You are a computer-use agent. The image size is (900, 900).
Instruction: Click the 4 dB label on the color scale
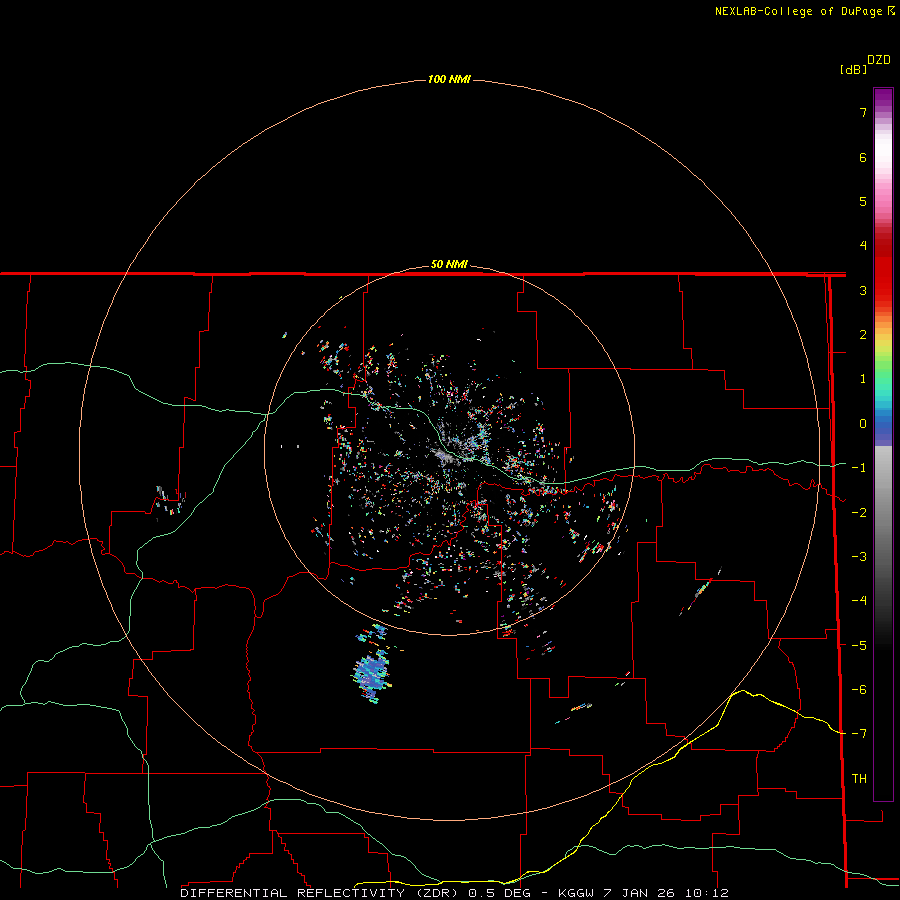(x=863, y=246)
